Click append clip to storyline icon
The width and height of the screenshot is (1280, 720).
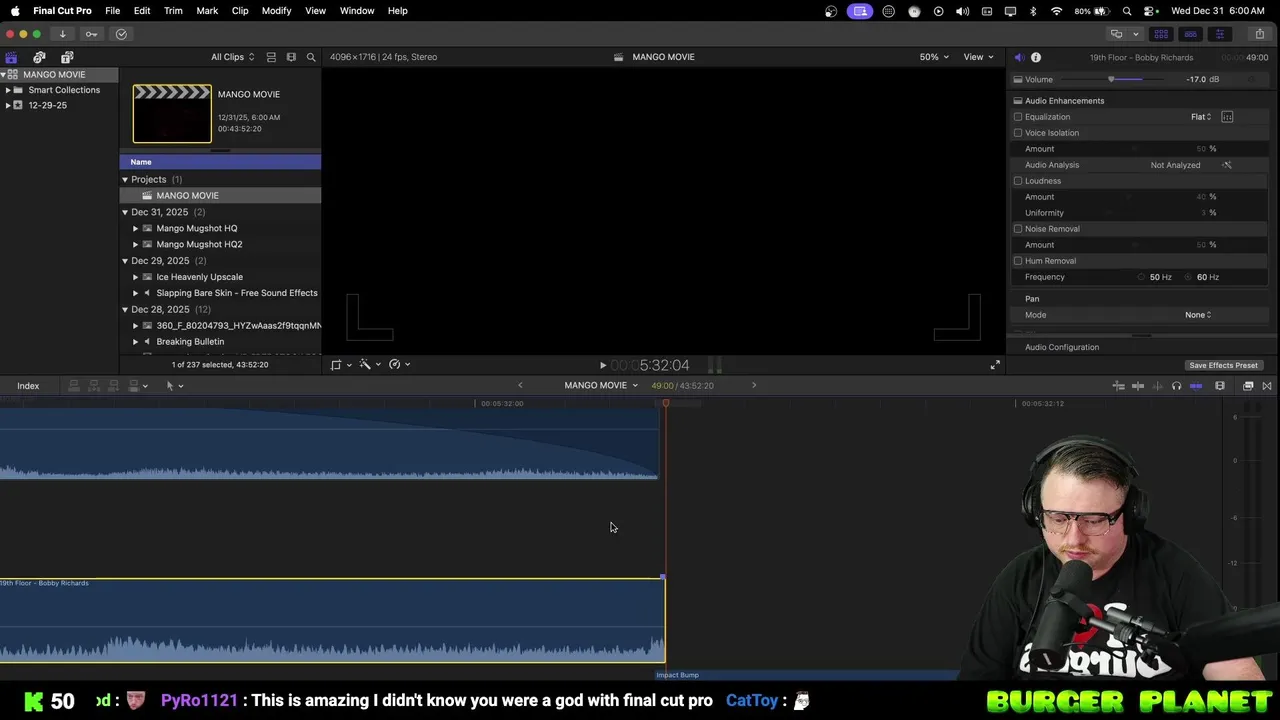(113, 386)
